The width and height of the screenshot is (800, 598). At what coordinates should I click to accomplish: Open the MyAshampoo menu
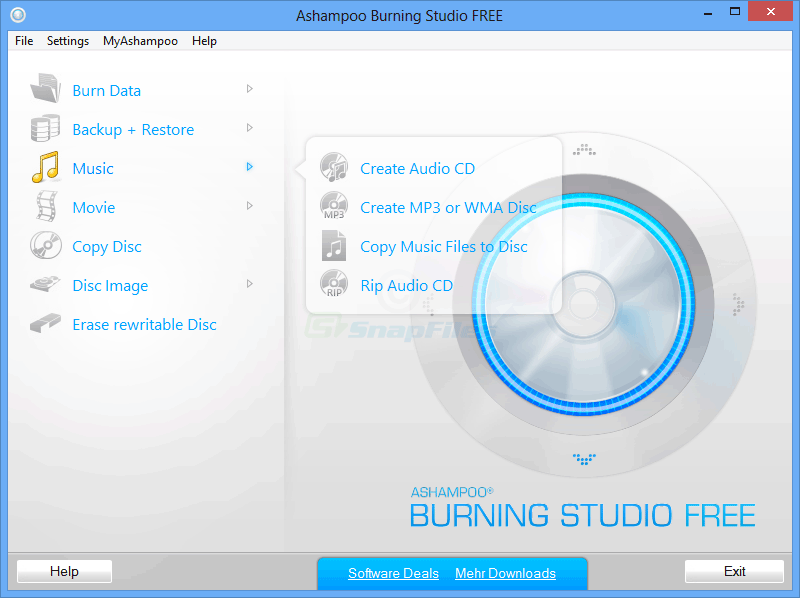[x=140, y=41]
